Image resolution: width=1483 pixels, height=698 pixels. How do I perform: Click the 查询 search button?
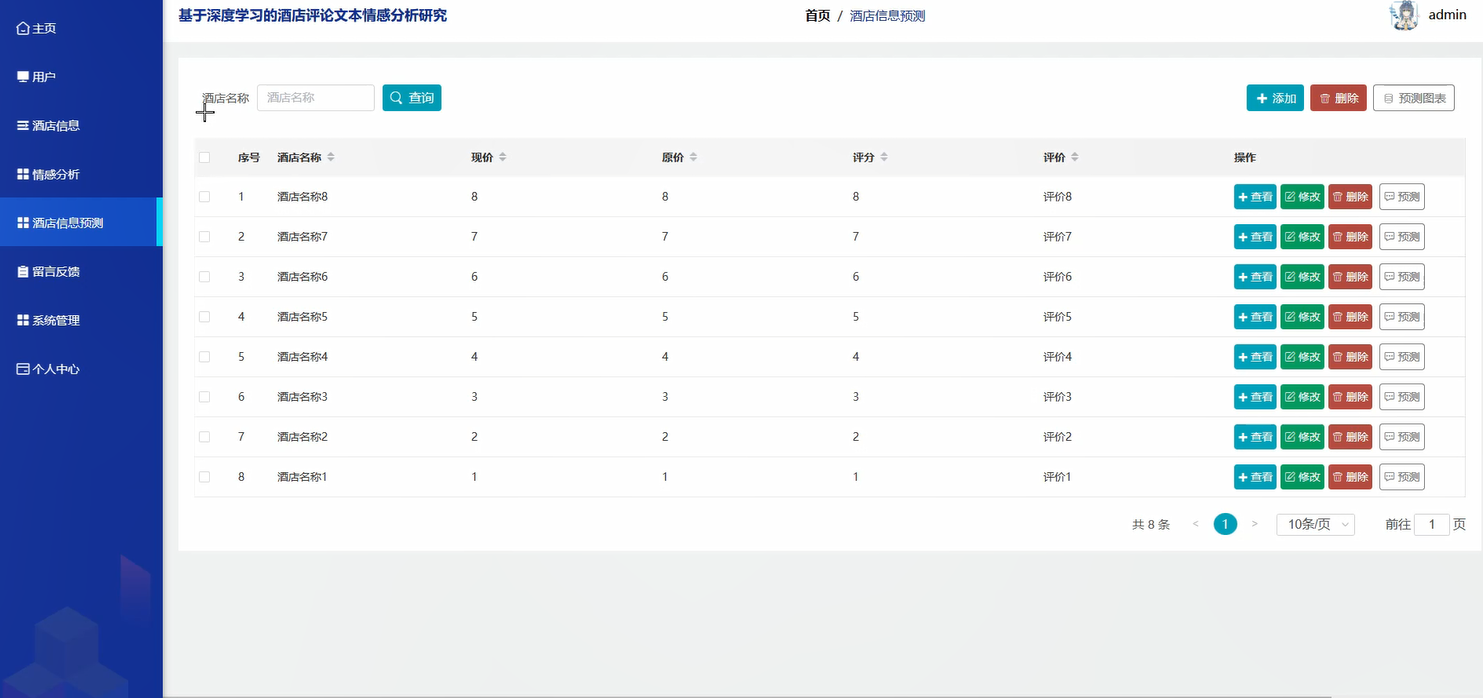(x=412, y=98)
